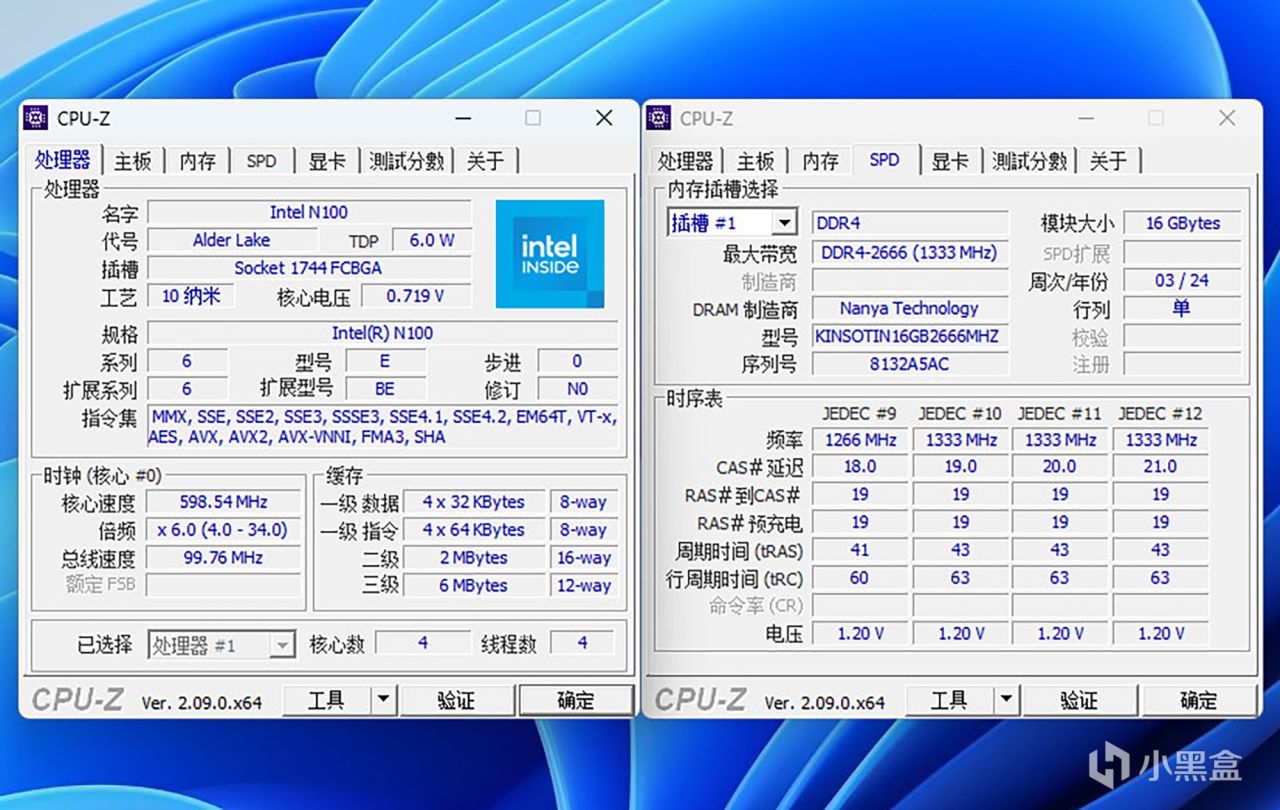Click the instruction set text starting with MMX
Screen dimensions: 1280x810
[x=383, y=426]
